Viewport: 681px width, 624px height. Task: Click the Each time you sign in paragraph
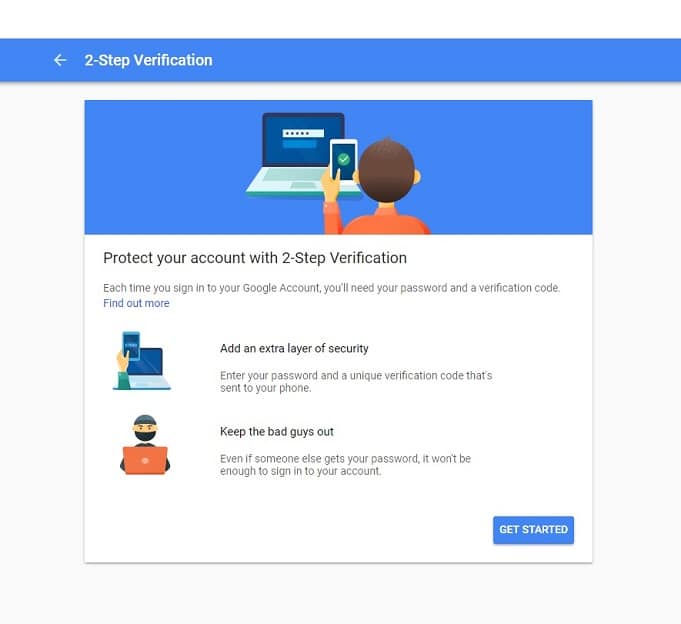332,288
